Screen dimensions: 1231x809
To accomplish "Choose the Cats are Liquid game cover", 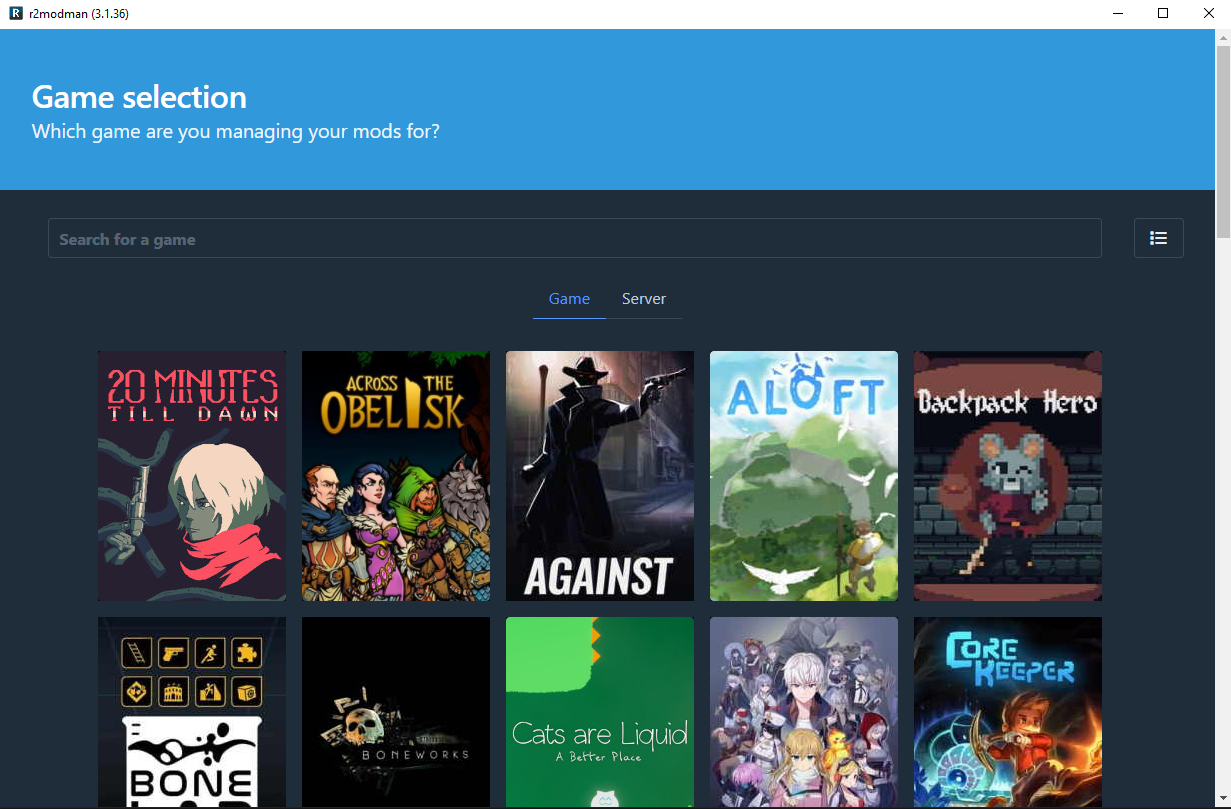I will tap(600, 712).
